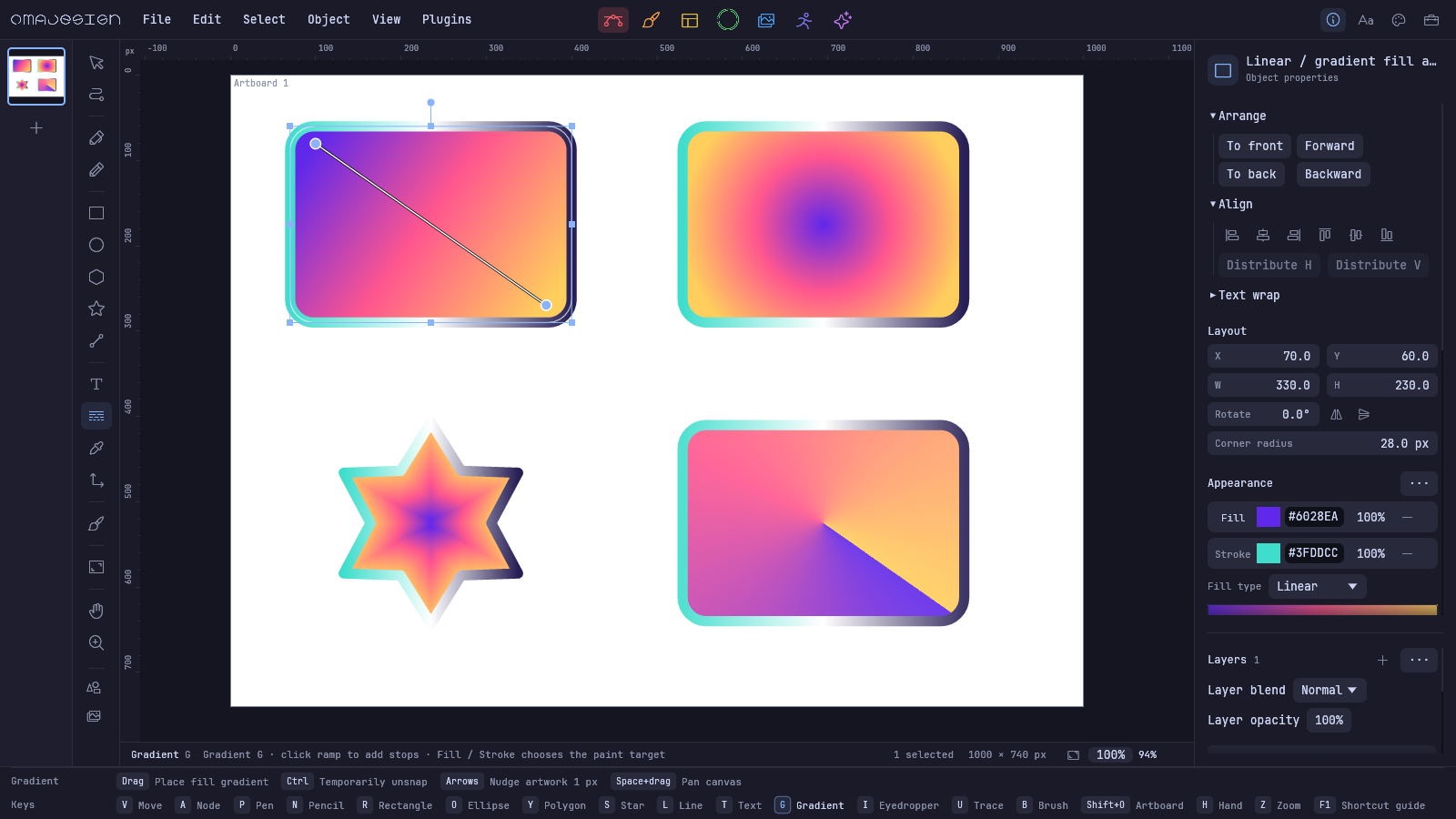Screen dimensions: 1456x819
Task: Select the Hand pan tool
Action: (x=96, y=611)
